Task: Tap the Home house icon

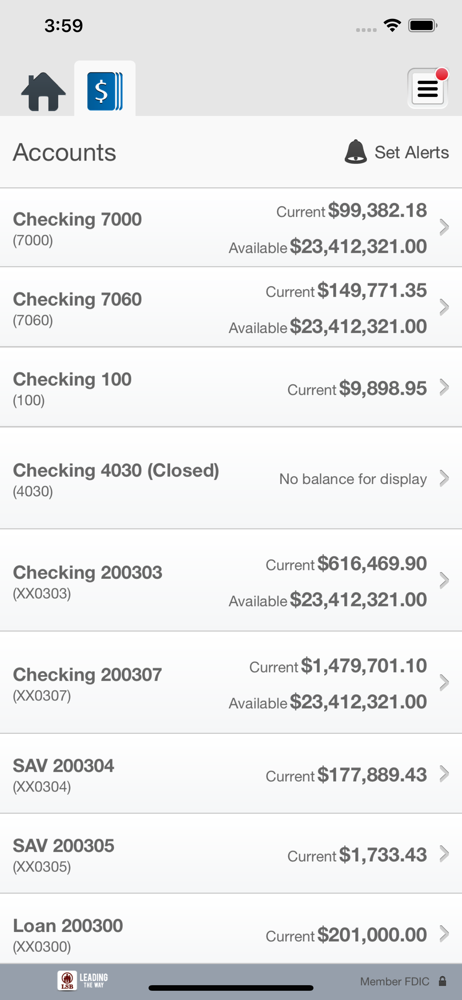Action: (x=43, y=92)
